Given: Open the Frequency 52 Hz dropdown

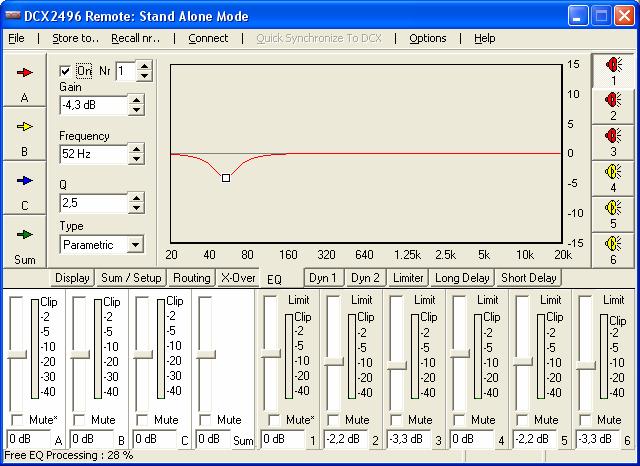Looking at the screenshot, I should (x=136, y=155).
